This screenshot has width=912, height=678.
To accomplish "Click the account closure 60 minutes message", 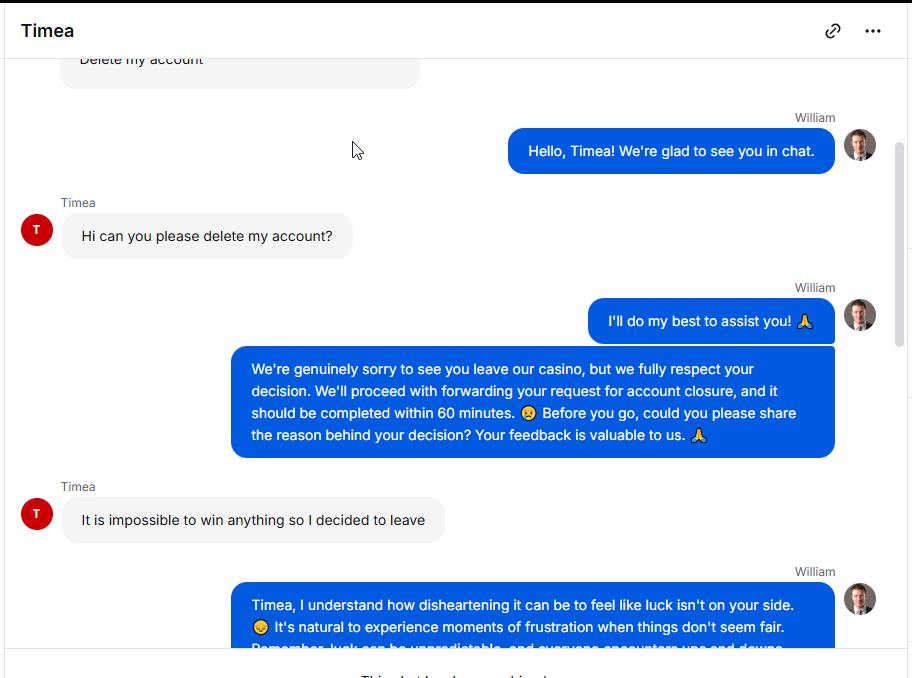I will point(533,402).
